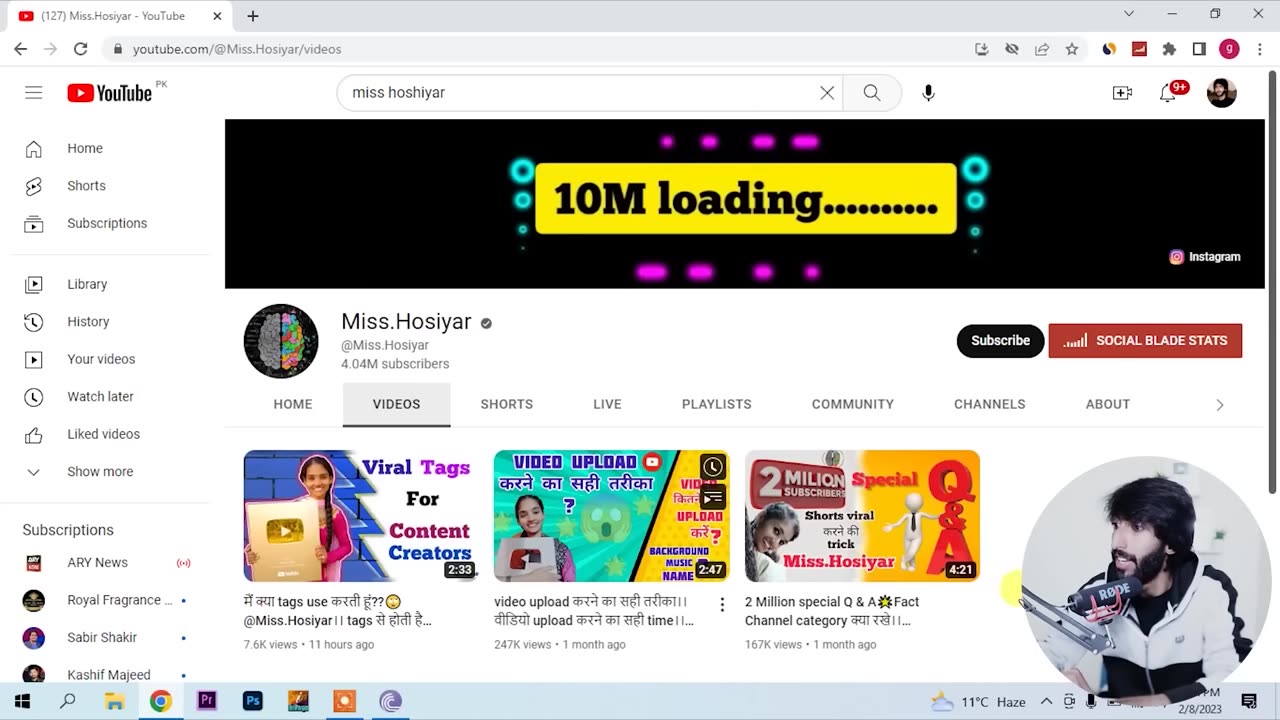The width and height of the screenshot is (1280, 720).
Task: Go to the YouTube logo home link
Action: (110, 93)
